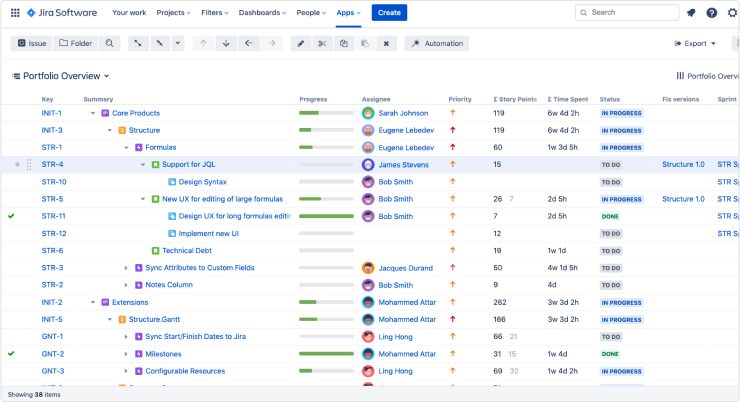740x402 pixels.
Task: Click the scissors cut icon in toolbar
Action: click(x=321, y=44)
